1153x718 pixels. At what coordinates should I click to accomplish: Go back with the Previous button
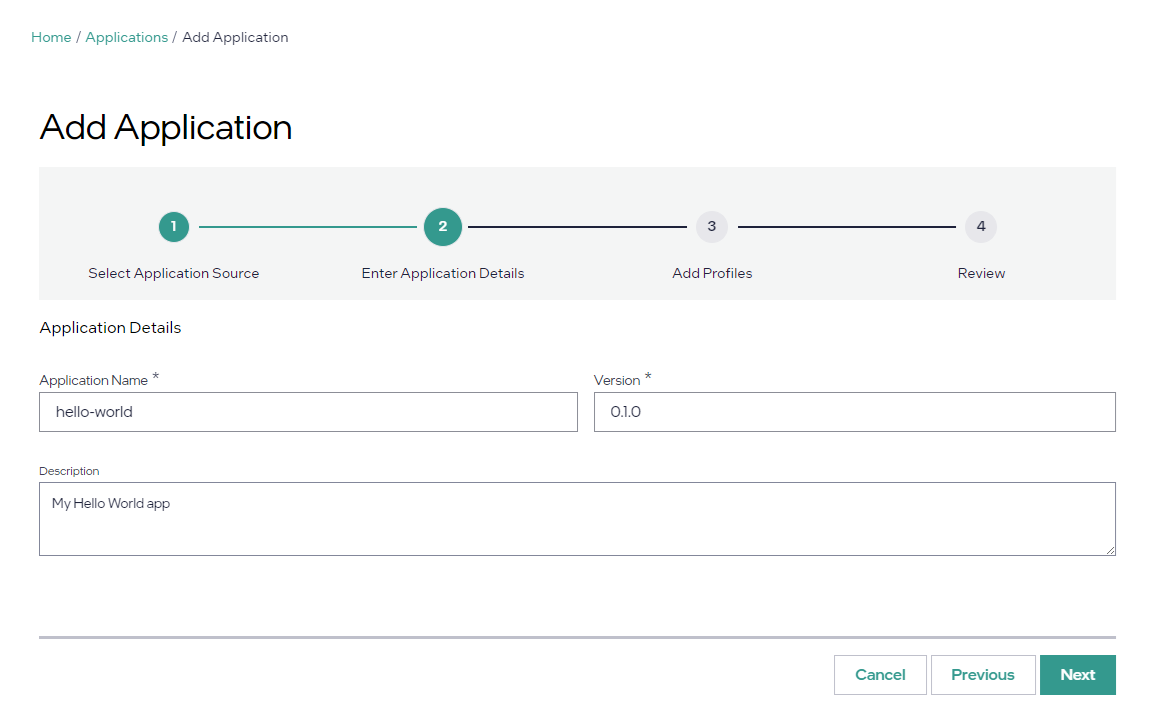pos(982,675)
